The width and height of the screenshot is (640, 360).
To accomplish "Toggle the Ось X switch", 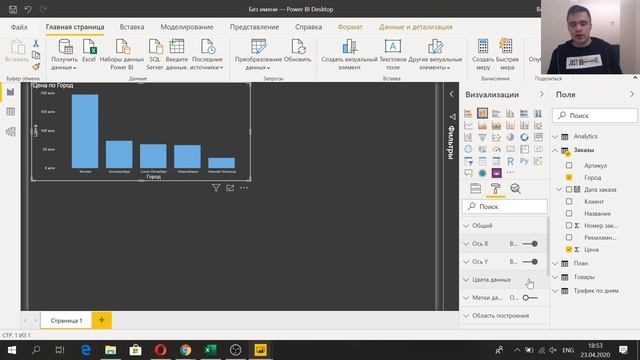I will [530, 244].
